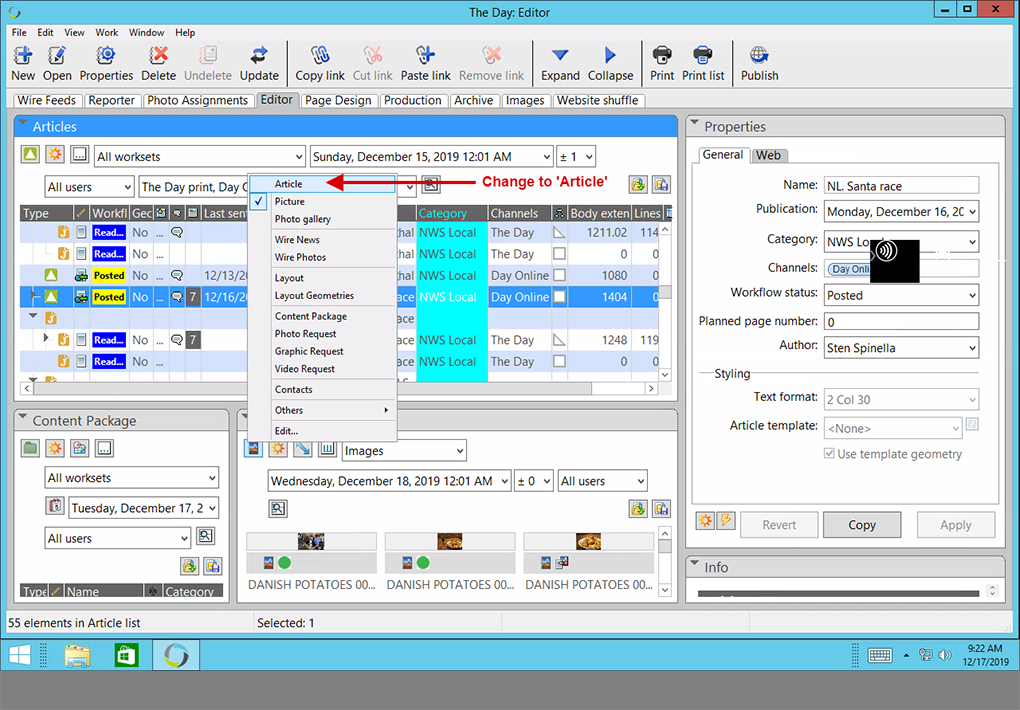This screenshot has height=710, width=1020.
Task: Click the Revert button
Action: (779, 525)
